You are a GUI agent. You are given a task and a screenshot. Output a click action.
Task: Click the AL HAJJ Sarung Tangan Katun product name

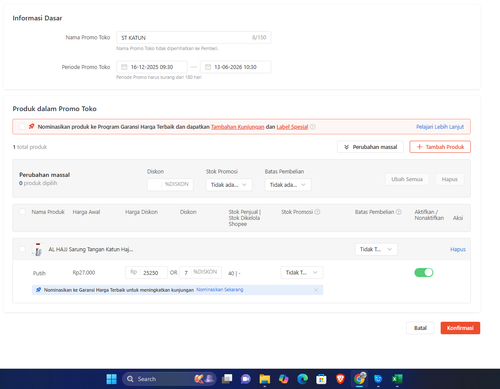(x=91, y=249)
